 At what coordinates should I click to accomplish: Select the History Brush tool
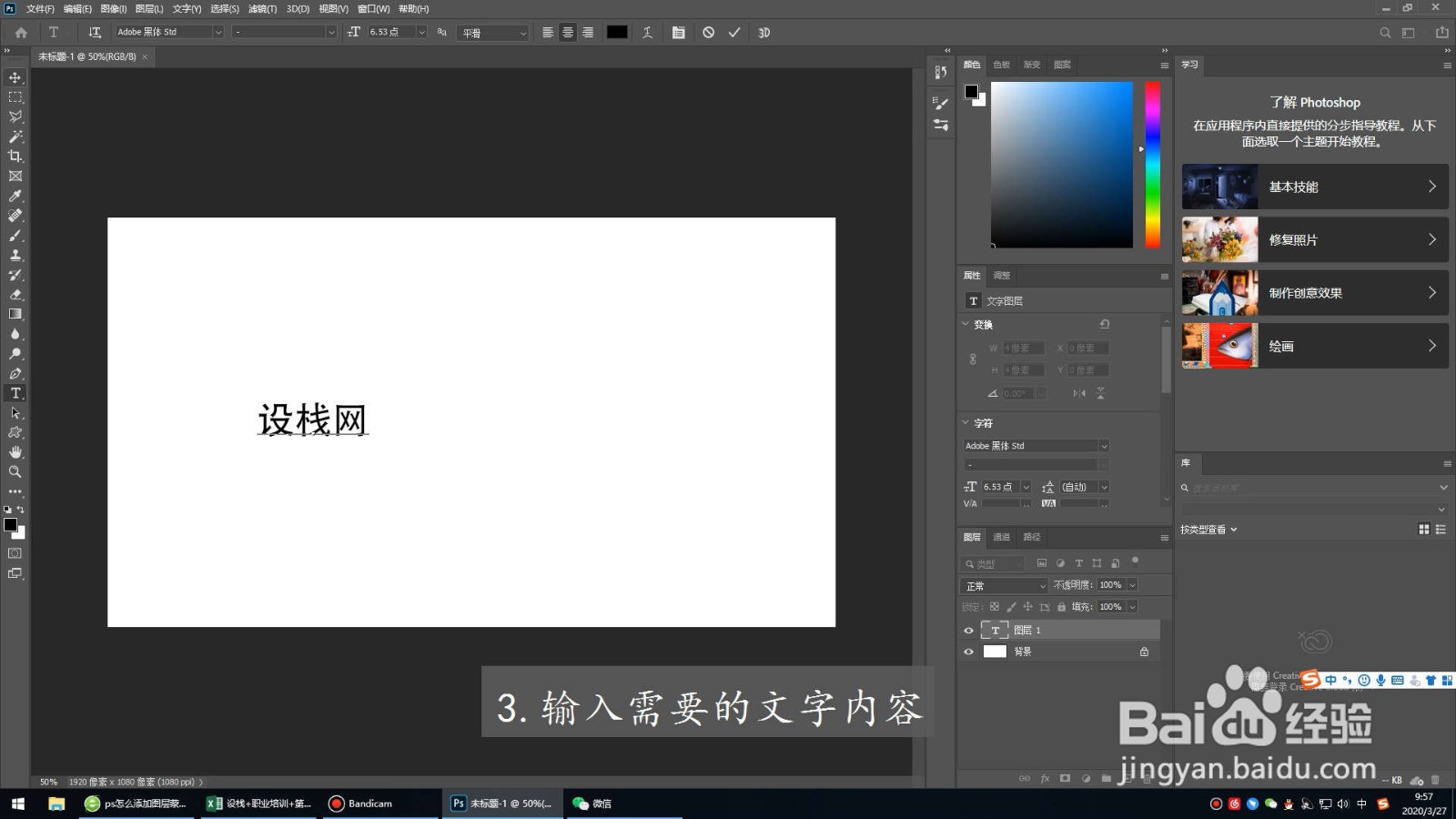pos(15,275)
